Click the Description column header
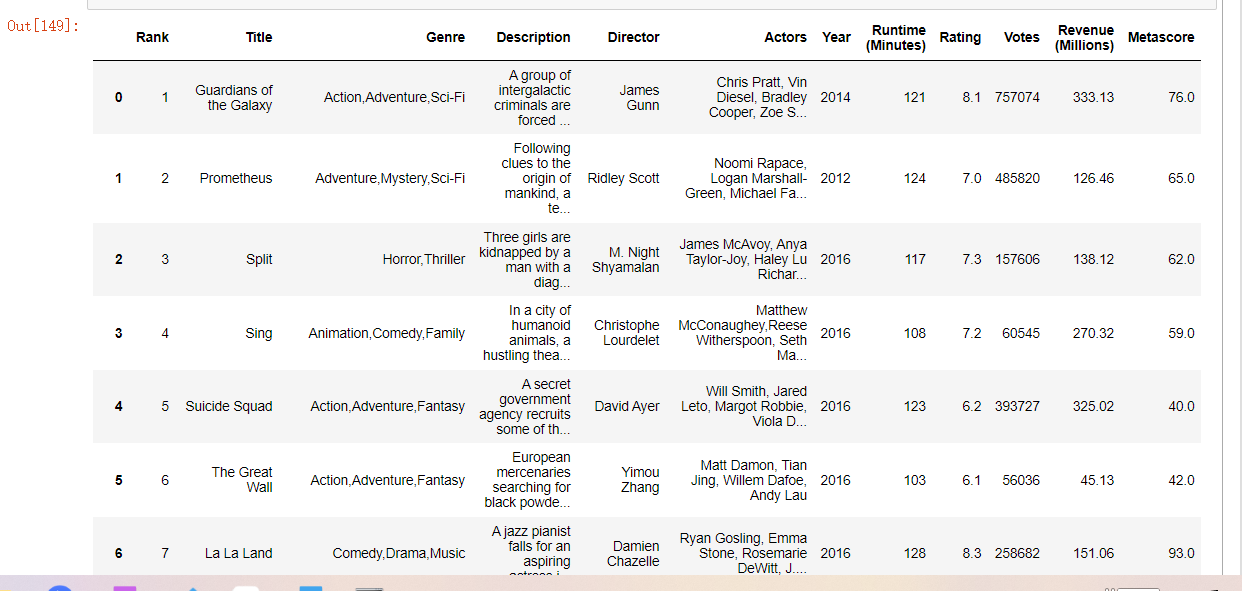The height and width of the screenshot is (591, 1242). (x=533, y=37)
